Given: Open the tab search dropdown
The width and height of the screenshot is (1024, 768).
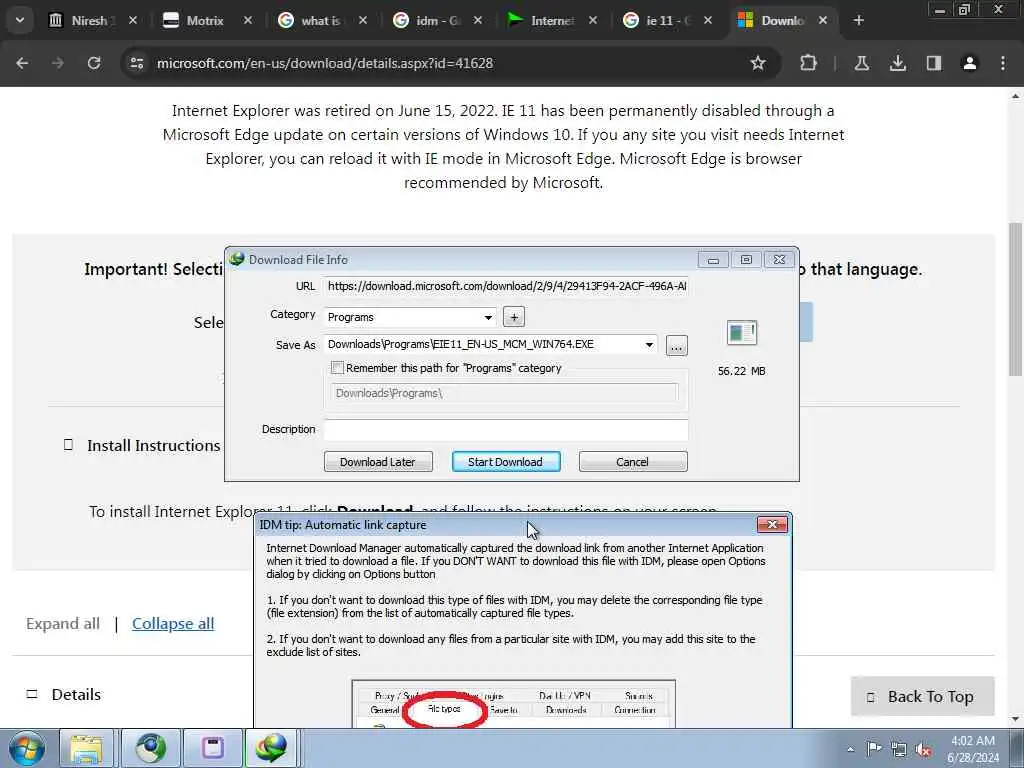Looking at the screenshot, I should [20, 20].
